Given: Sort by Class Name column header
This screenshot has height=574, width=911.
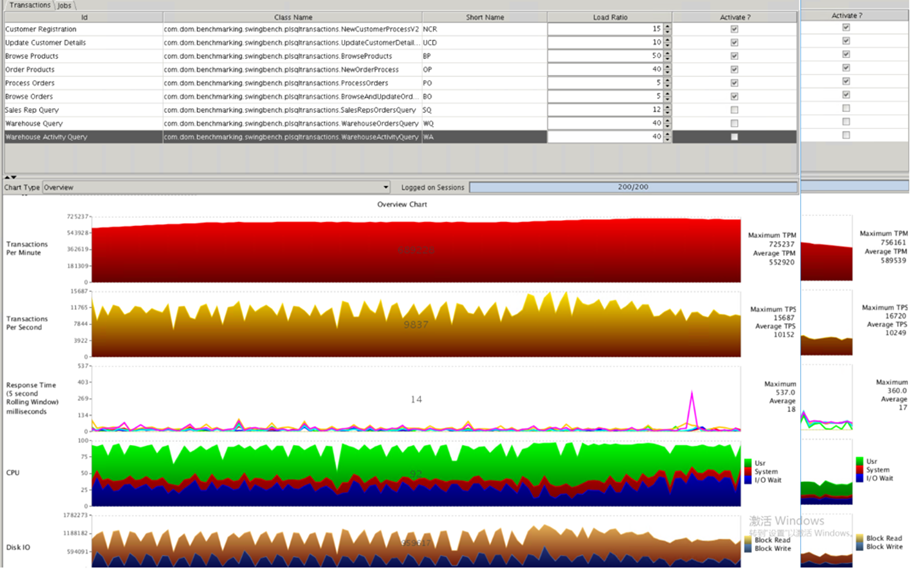Looking at the screenshot, I should coord(292,17).
